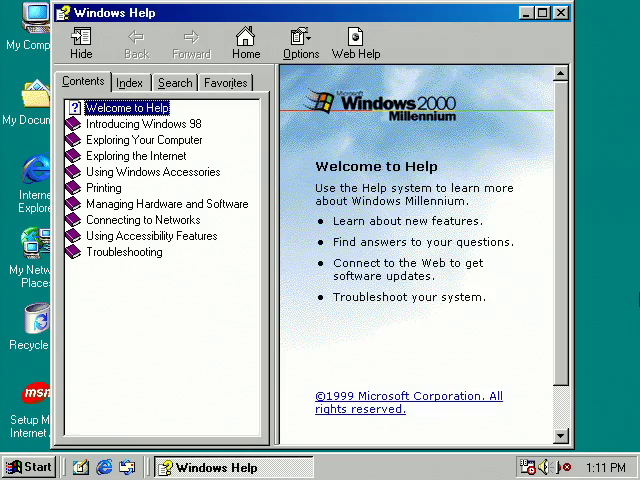Select Using Accessibility Features text
Viewport: 640px width, 480px height.
click(151, 236)
